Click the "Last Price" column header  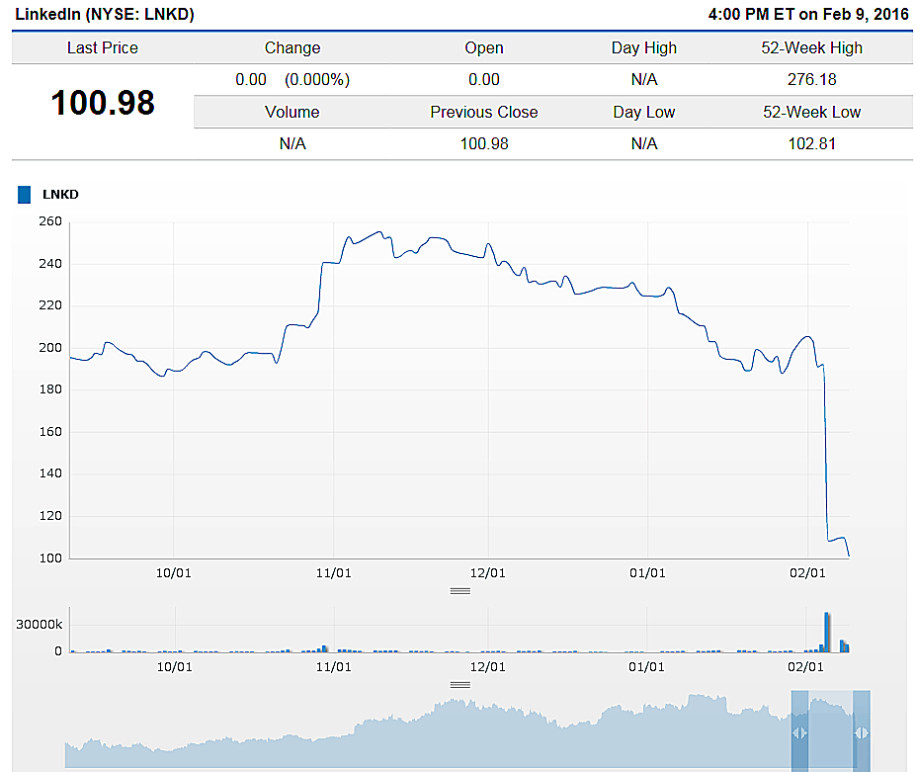click(x=102, y=48)
